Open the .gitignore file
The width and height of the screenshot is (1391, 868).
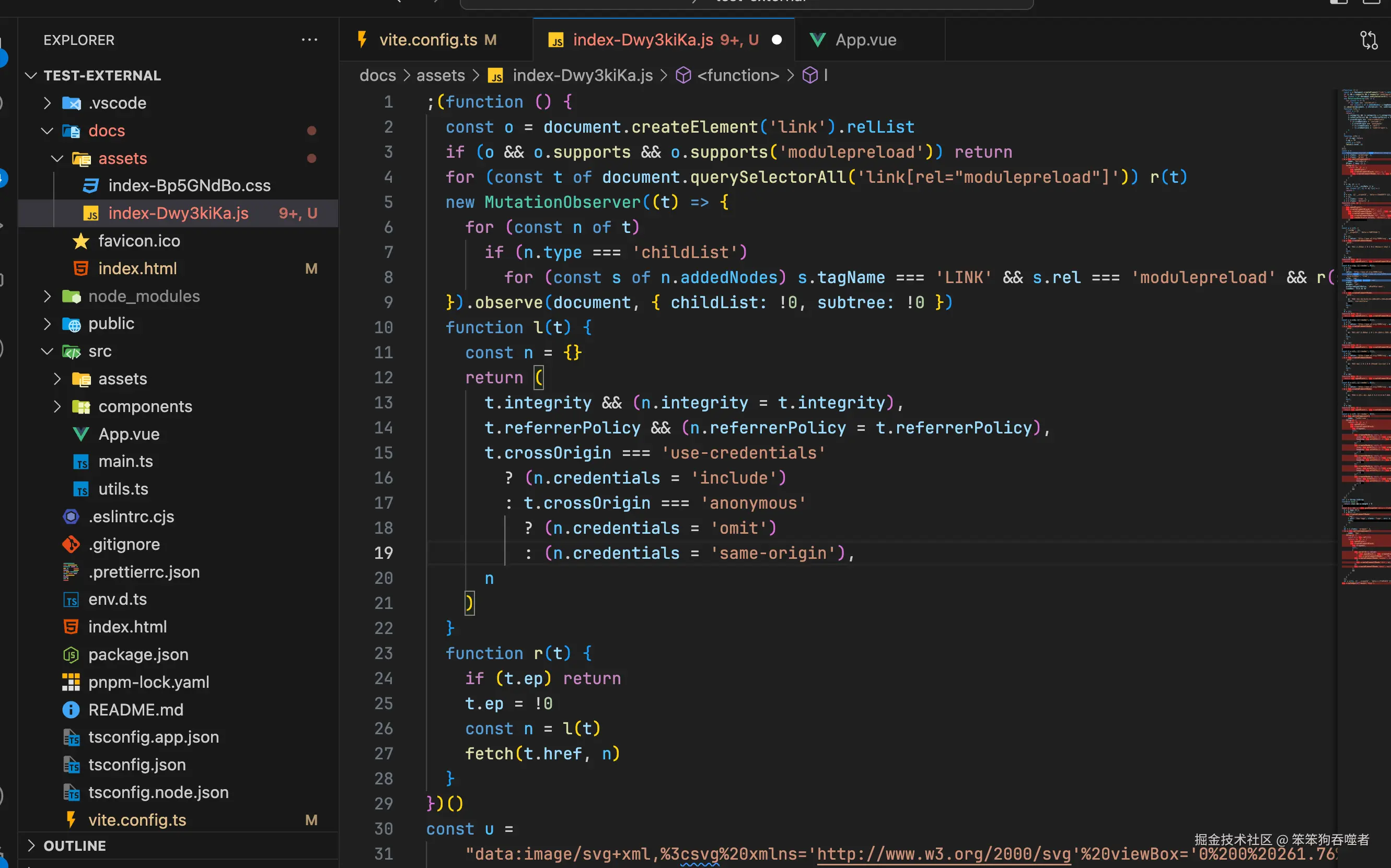point(124,544)
